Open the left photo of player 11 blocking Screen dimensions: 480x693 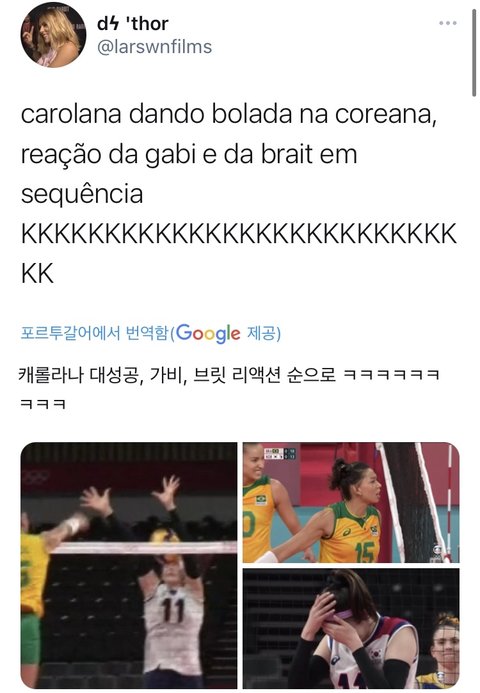point(129,565)
